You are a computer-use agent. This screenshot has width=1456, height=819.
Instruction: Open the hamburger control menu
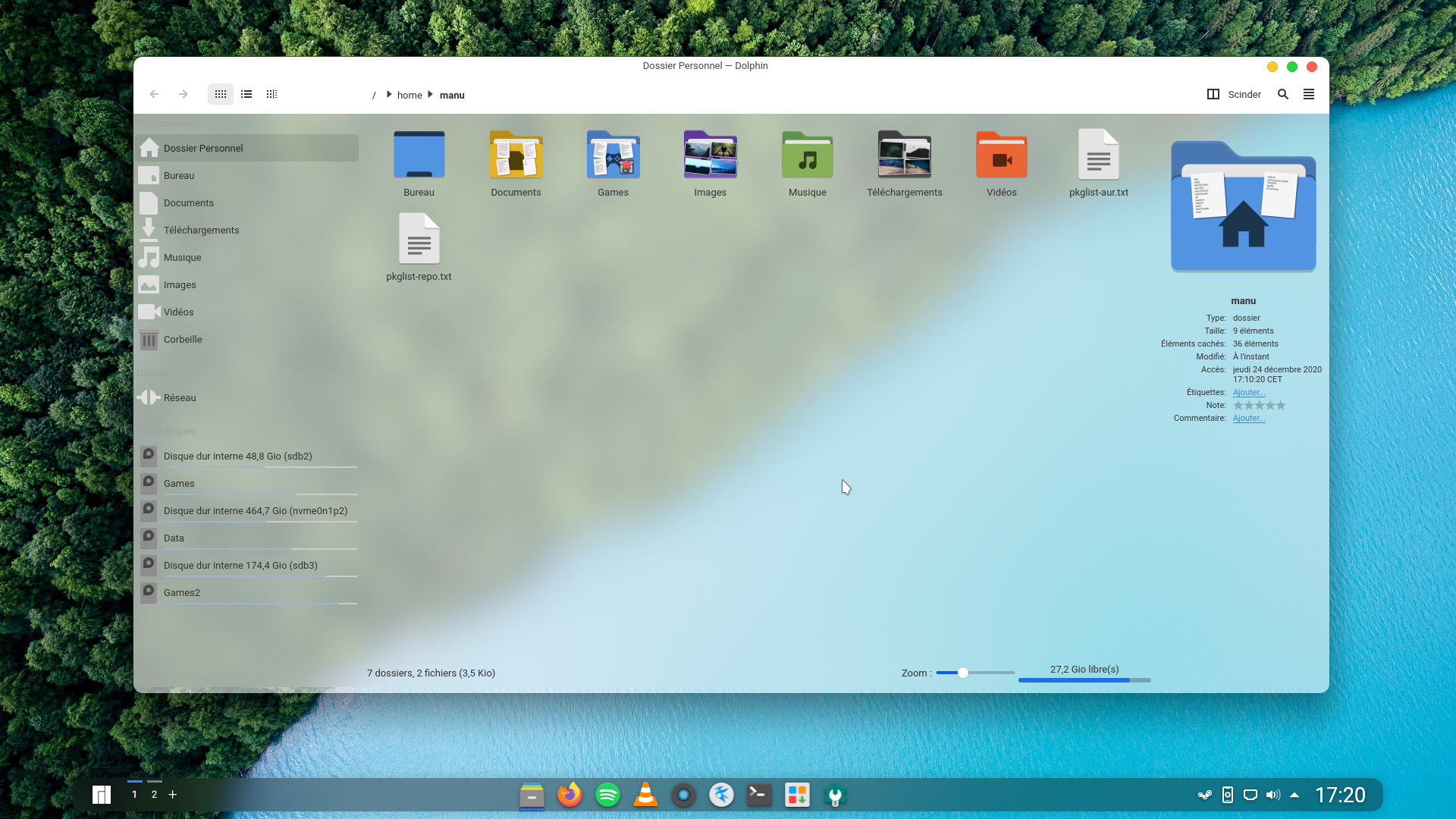(1309, 94)
